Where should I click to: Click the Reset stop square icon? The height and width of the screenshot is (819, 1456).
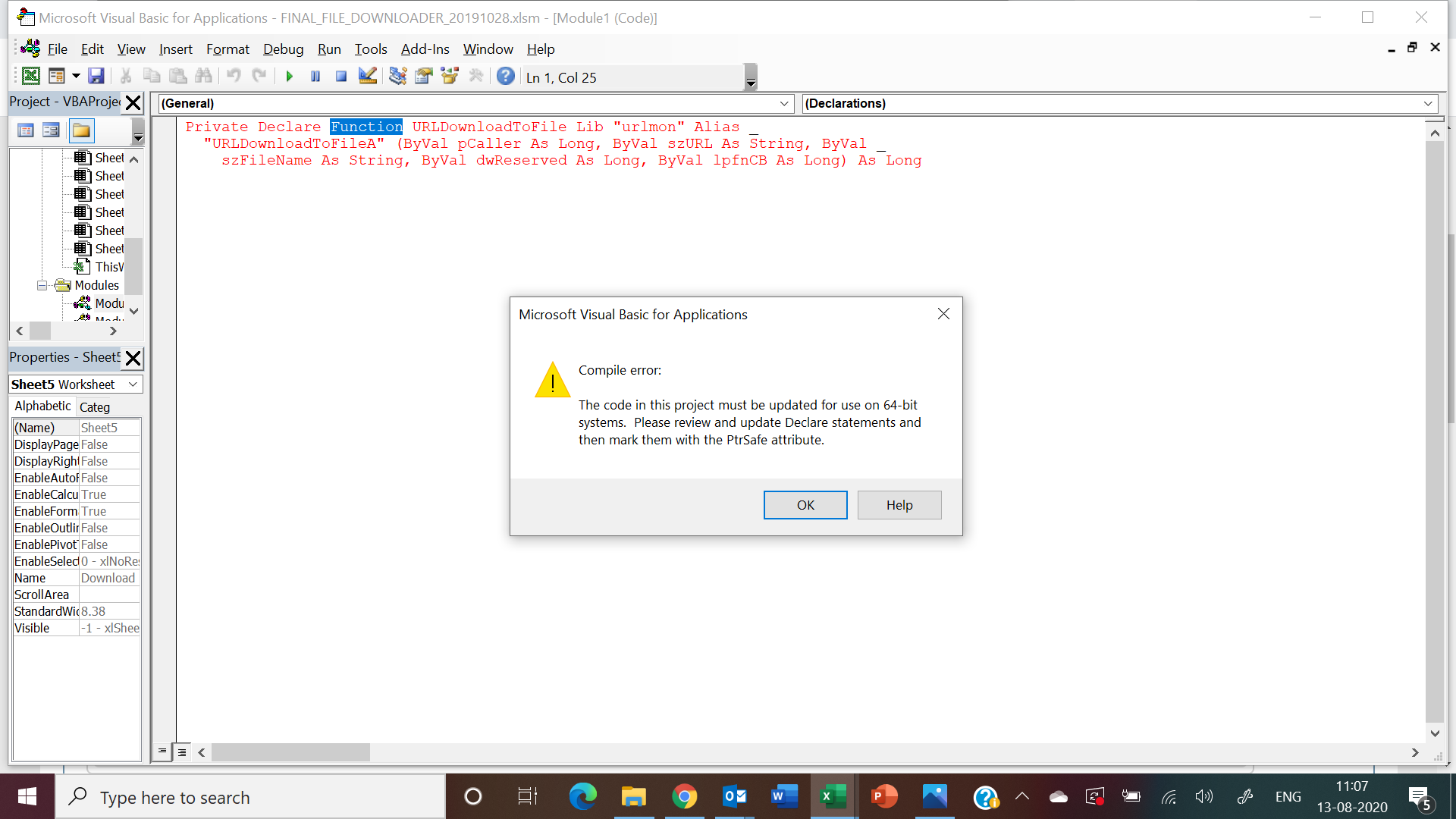341,77
